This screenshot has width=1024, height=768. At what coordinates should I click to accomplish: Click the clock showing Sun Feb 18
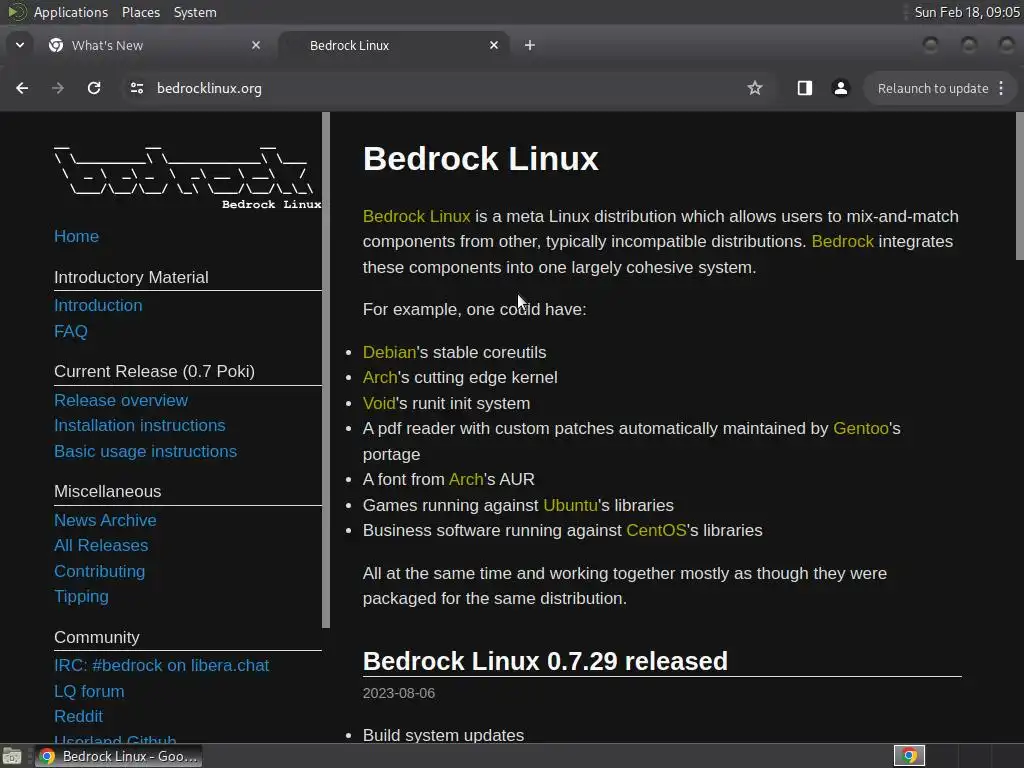coord(967,12)
